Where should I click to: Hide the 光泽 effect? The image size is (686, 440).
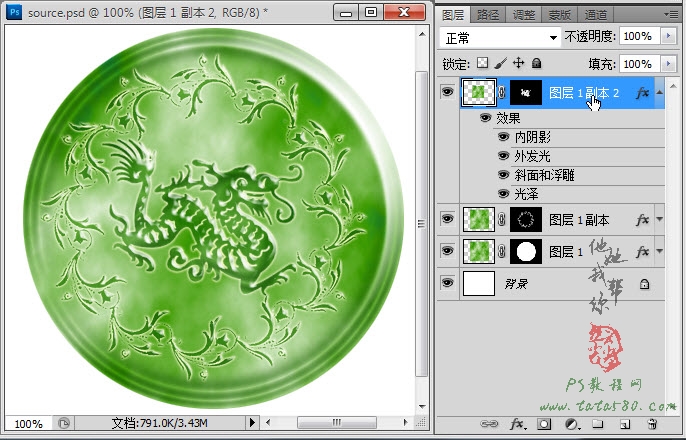click(503, 194)
